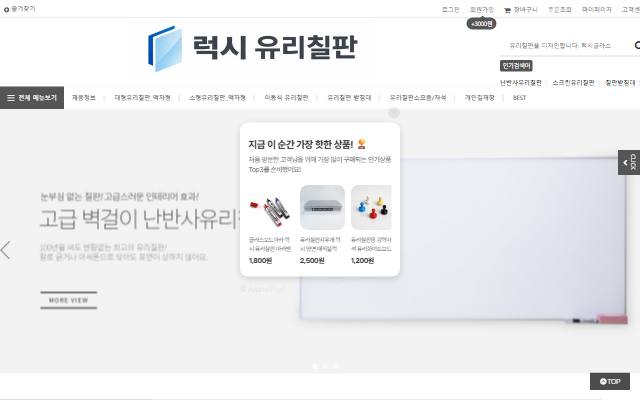Click the trophy icon in popup title
Image resolution: width=640 pixels, height=400 pixels.
pyautogui.click(x=361, y=144)
